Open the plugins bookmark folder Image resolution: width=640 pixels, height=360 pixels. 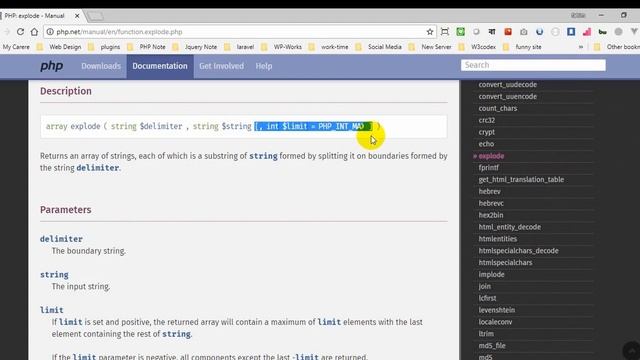(105, 47)
